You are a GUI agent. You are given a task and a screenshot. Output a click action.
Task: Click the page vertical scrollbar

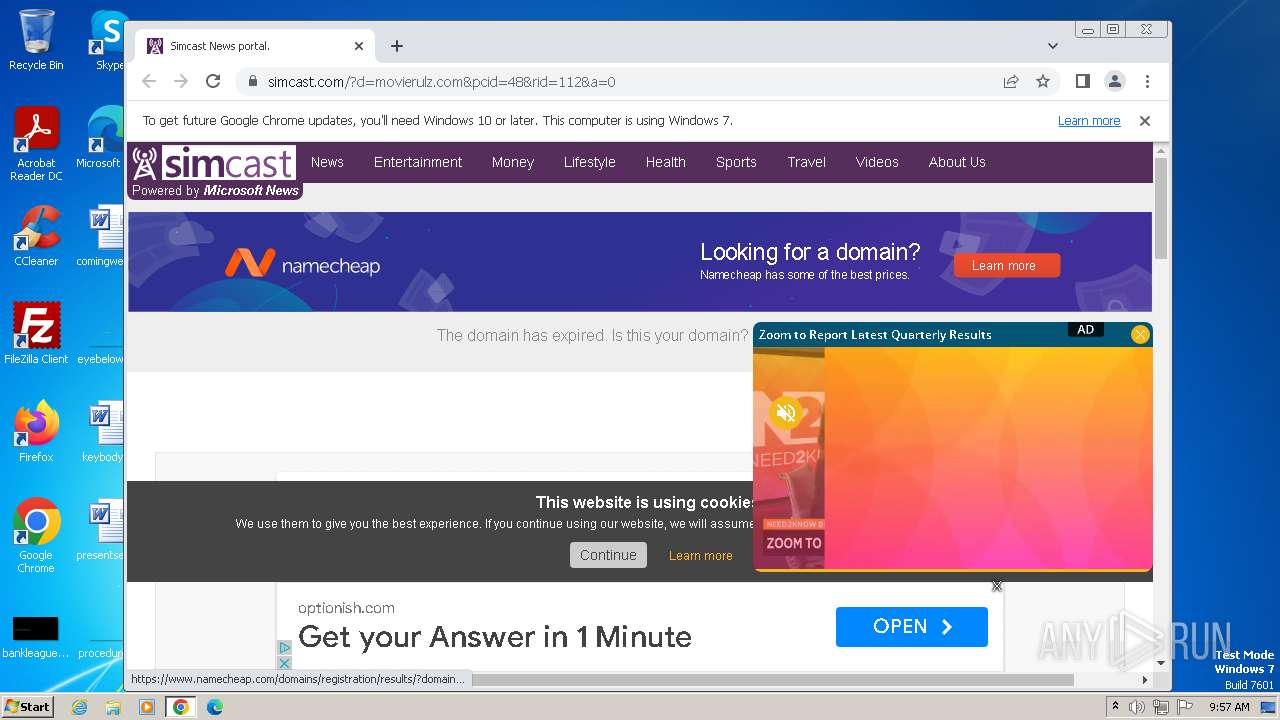tap(1161, 207)
